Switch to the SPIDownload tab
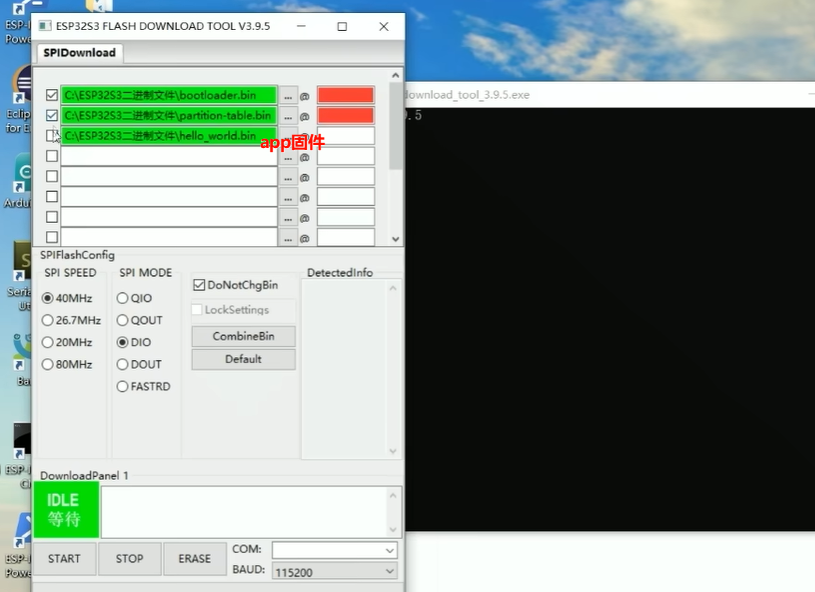This screenshot has width=815, height=592. (x=80, y=52)
